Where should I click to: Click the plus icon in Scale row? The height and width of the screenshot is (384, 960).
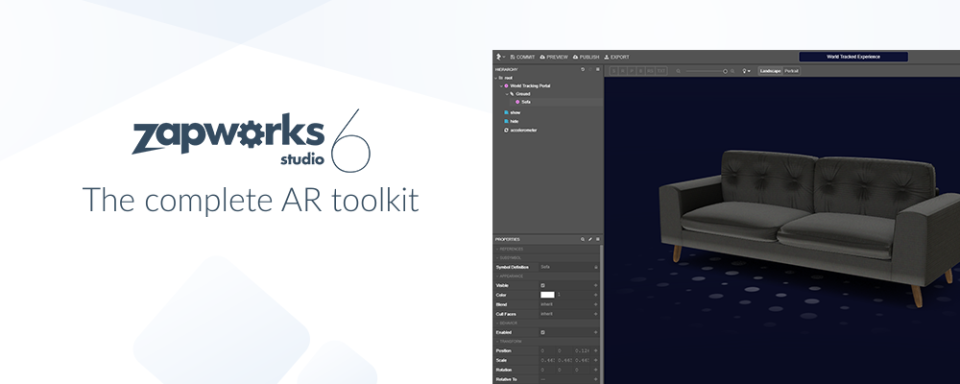(x=596, y=360)
